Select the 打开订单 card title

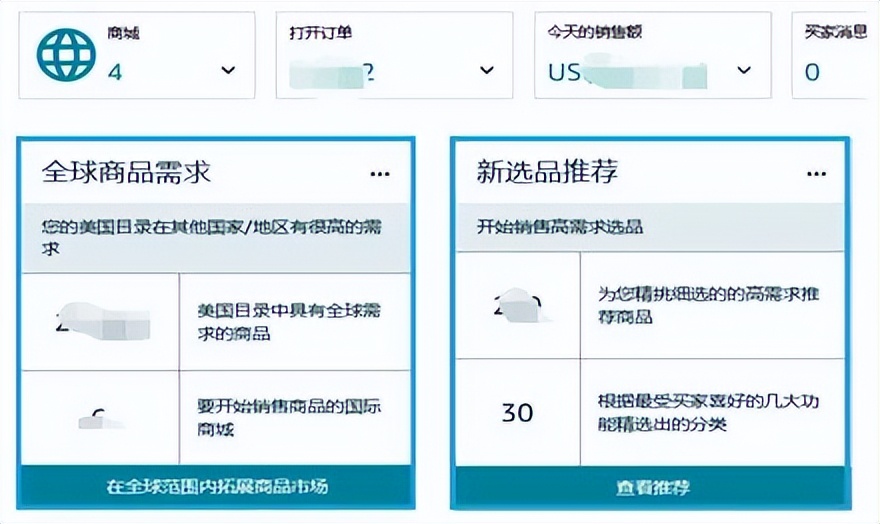coord(320,33)
